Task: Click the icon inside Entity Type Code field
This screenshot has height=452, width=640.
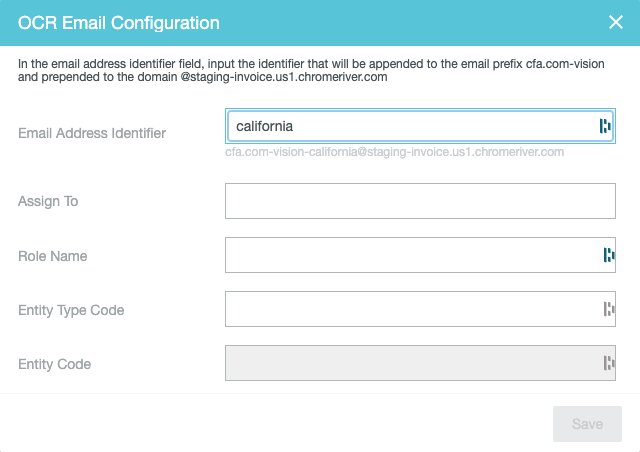Action: pos(608,309)
